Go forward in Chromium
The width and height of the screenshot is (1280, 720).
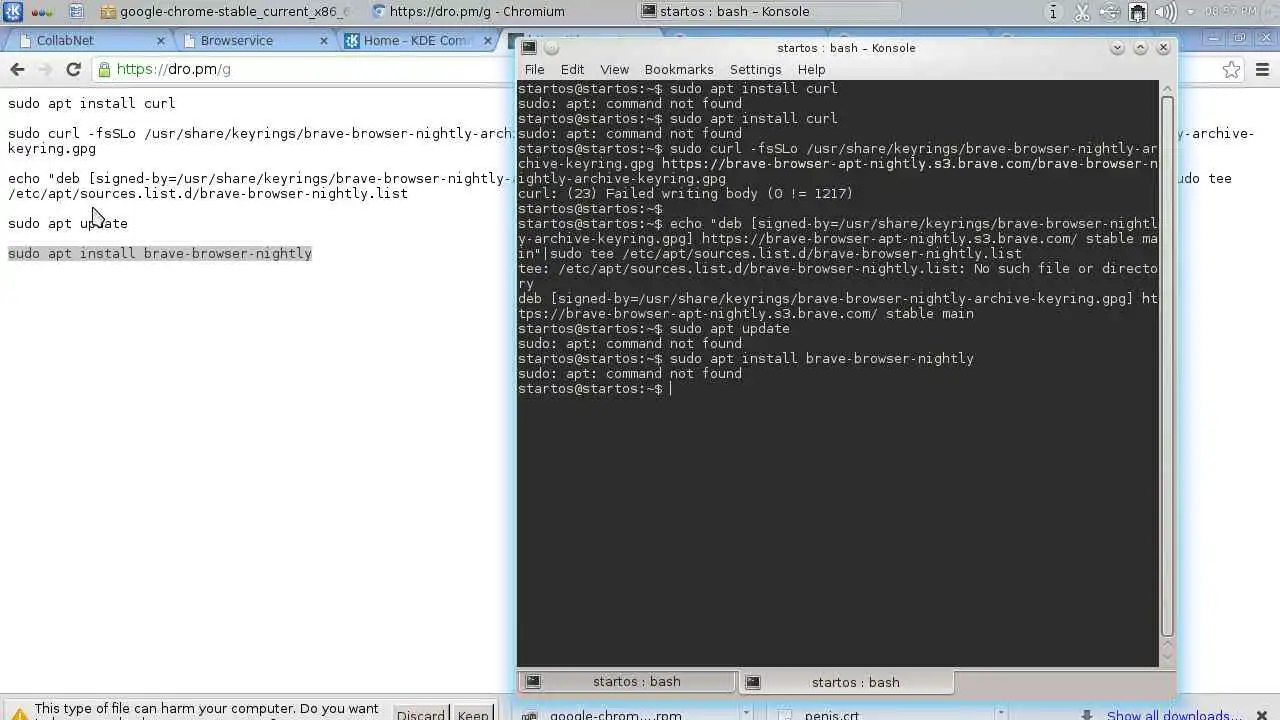[x=45, y=69]
